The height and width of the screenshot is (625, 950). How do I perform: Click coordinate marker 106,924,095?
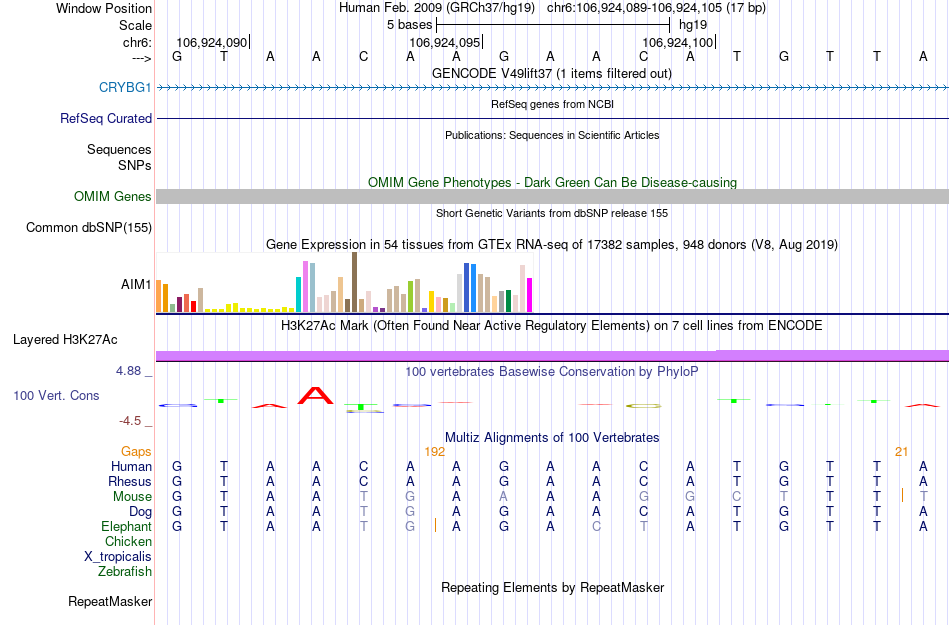point(445,42)
